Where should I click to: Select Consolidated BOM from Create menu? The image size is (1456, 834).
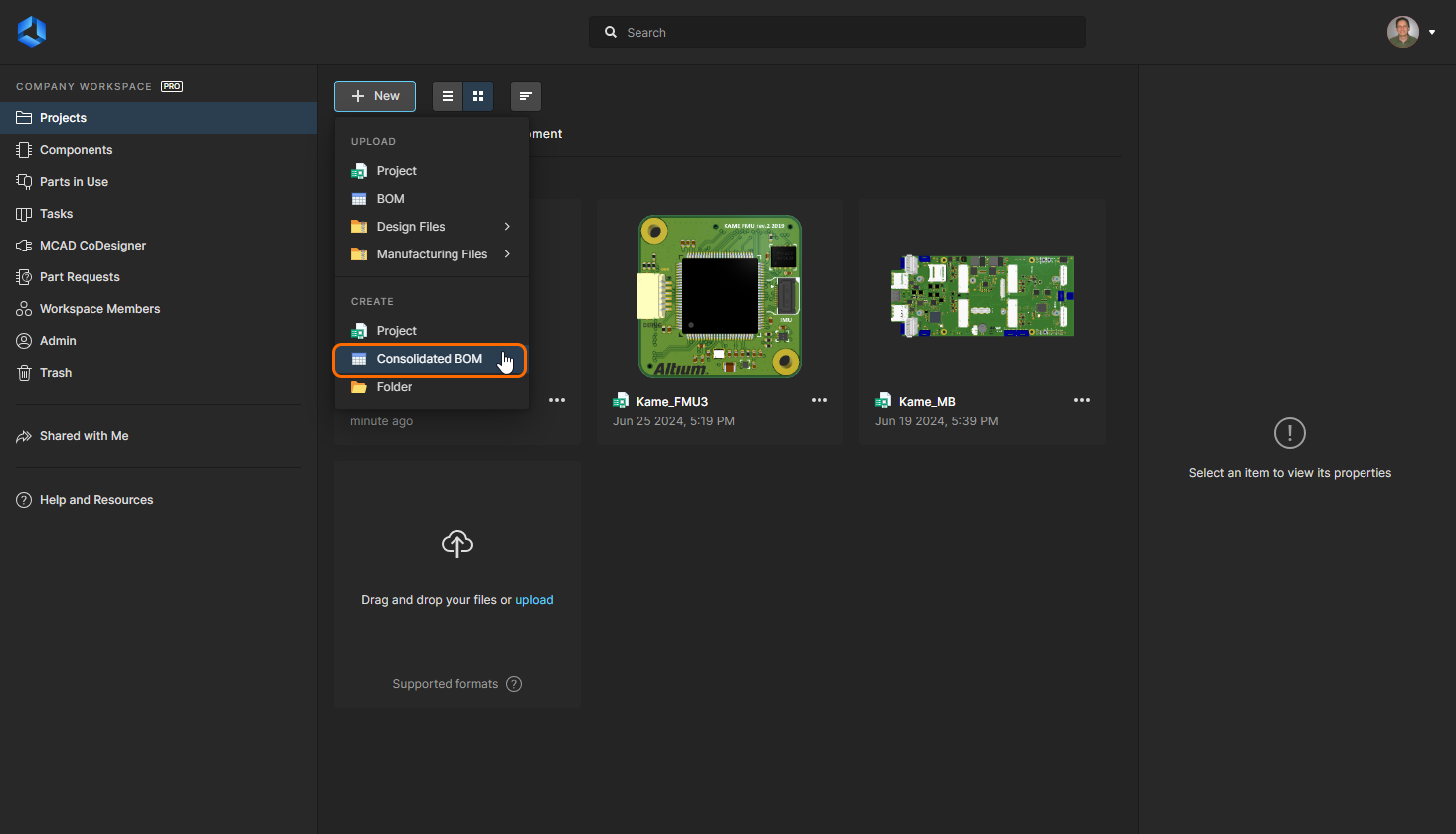pyautogui.click(x=429, y=359)
